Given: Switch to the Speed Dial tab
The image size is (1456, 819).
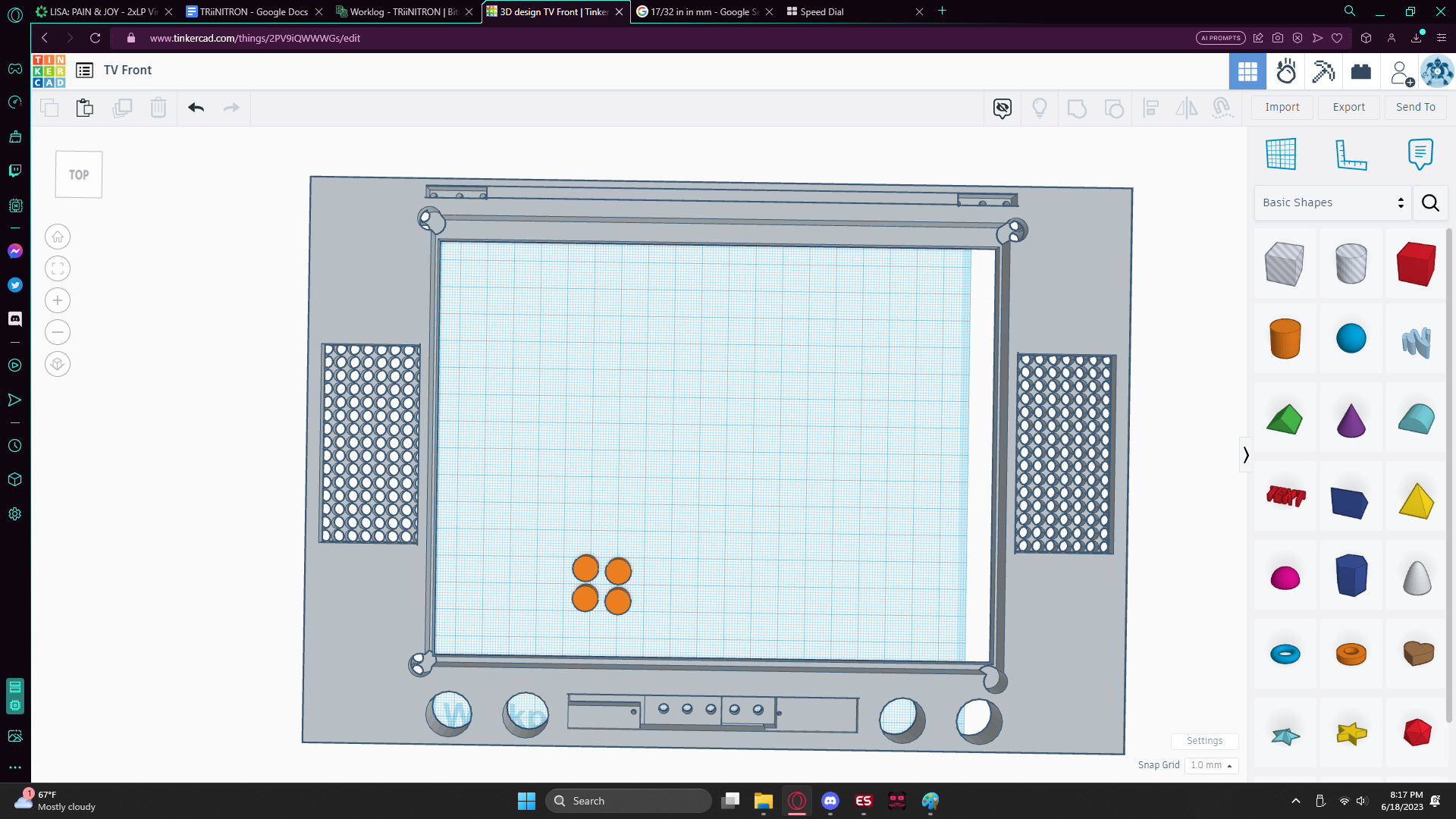Looking at the screenshot, I should point(855,11).
